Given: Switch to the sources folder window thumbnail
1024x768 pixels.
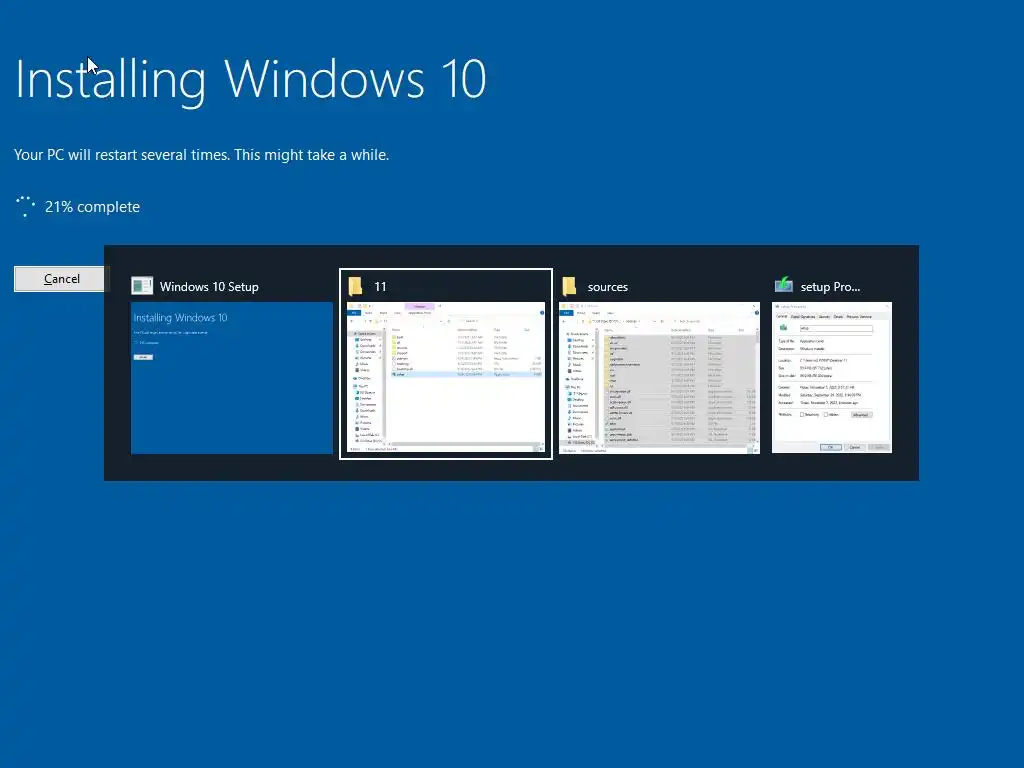Looking at the screenshot, I should tap(660, 377).
